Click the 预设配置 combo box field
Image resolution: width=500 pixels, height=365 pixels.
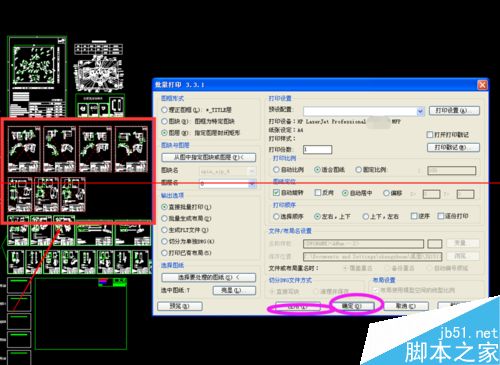point(364,111)
